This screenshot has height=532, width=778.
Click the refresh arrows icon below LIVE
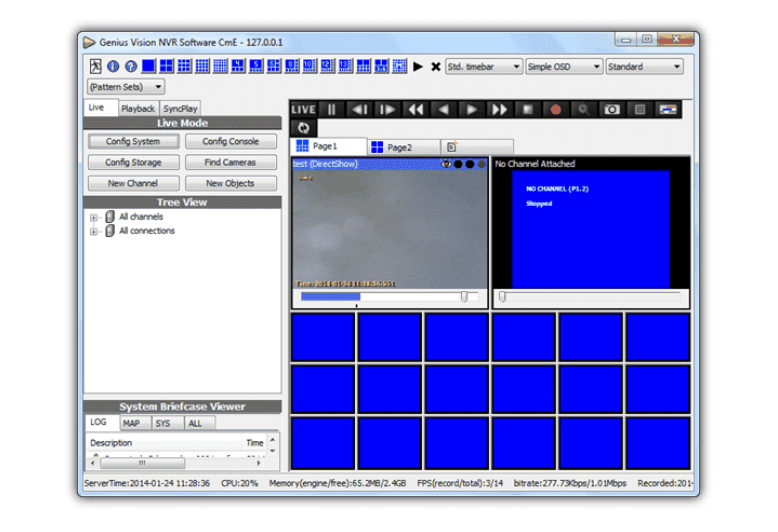tap(303, 128)
